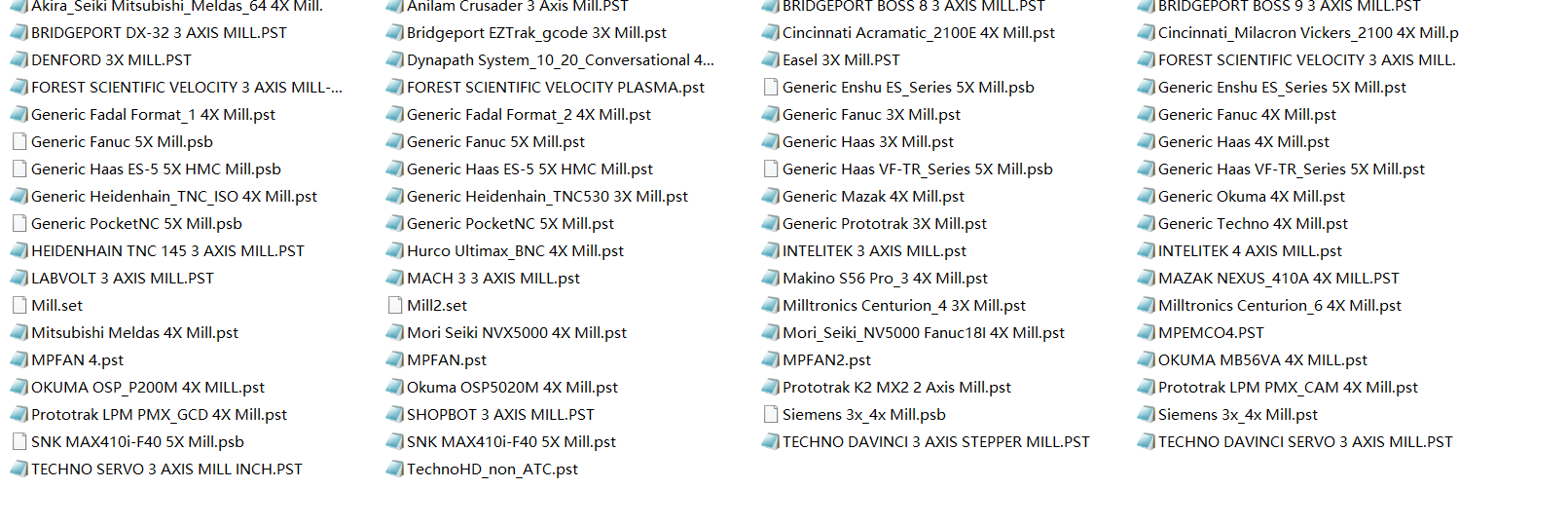The image size is (1568, 526).
Task: Select file Prototrak K2 MX2 2 Axis Mill.pst
Action: click(896, 387)
